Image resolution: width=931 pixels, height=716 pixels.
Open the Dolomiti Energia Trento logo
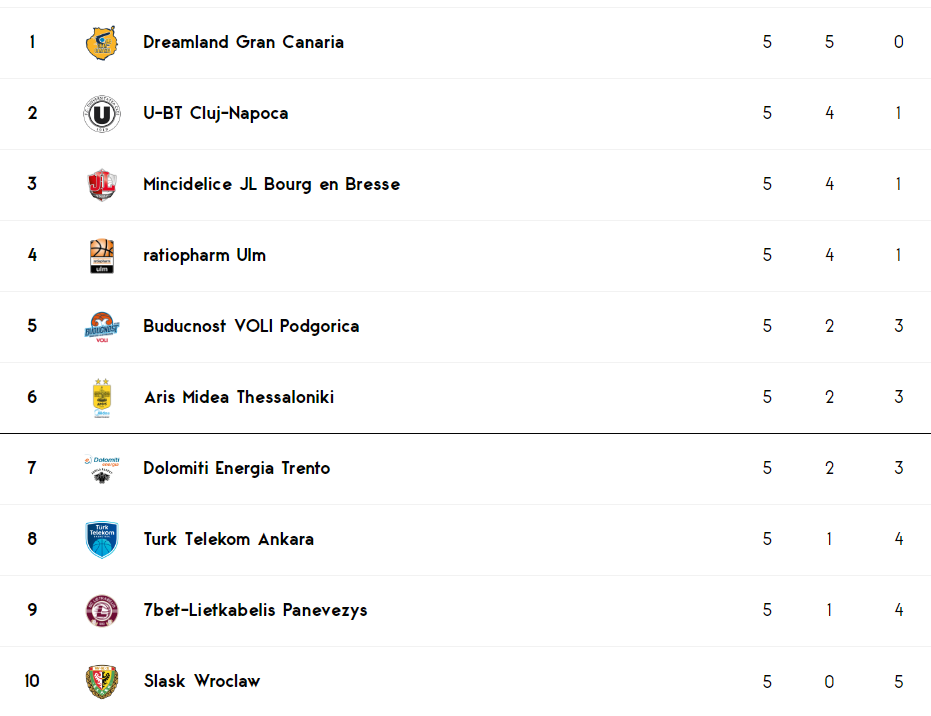pos(102,469)
